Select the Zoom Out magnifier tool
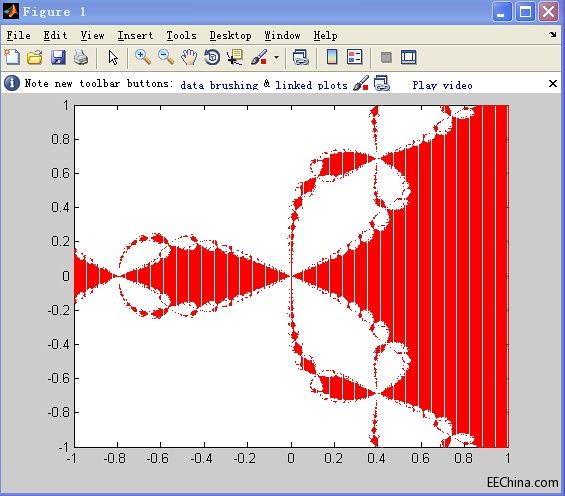Screen dimensions: 565x496 (166, 57)
